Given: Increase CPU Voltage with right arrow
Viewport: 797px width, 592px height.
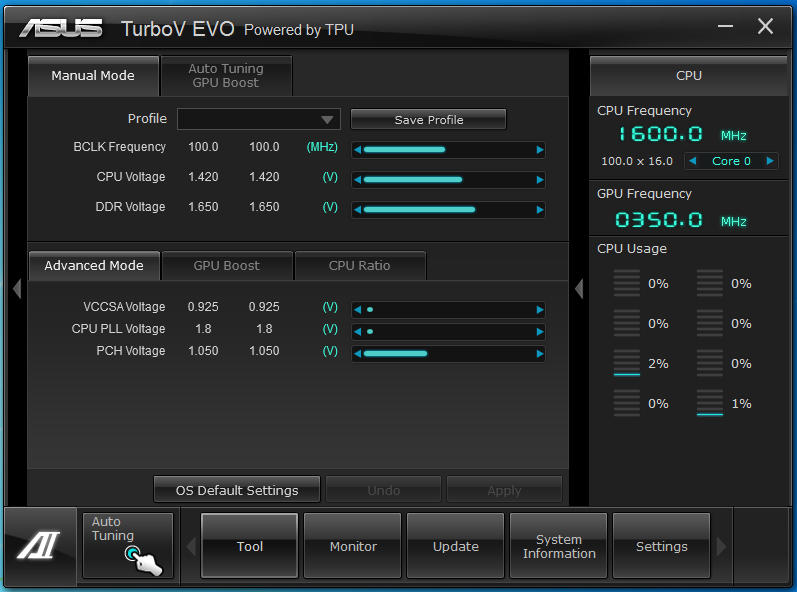Looking at the screenshot, I should [x=540, y=180].
